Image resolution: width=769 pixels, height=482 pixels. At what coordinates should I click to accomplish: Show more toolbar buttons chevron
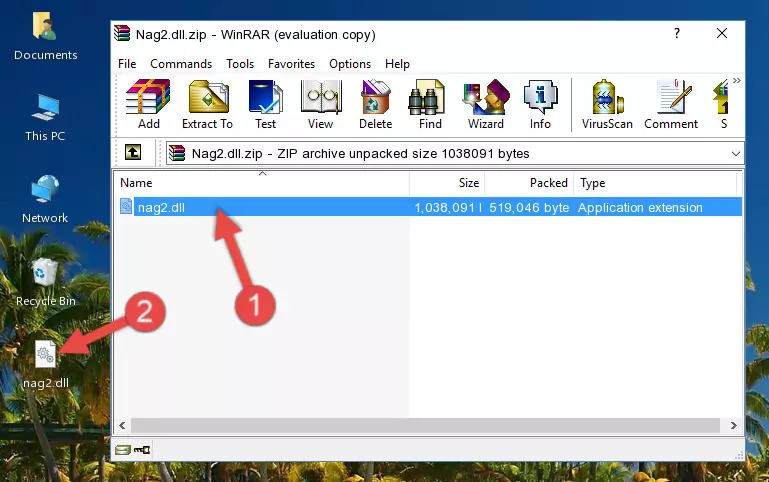pos(737,81)
